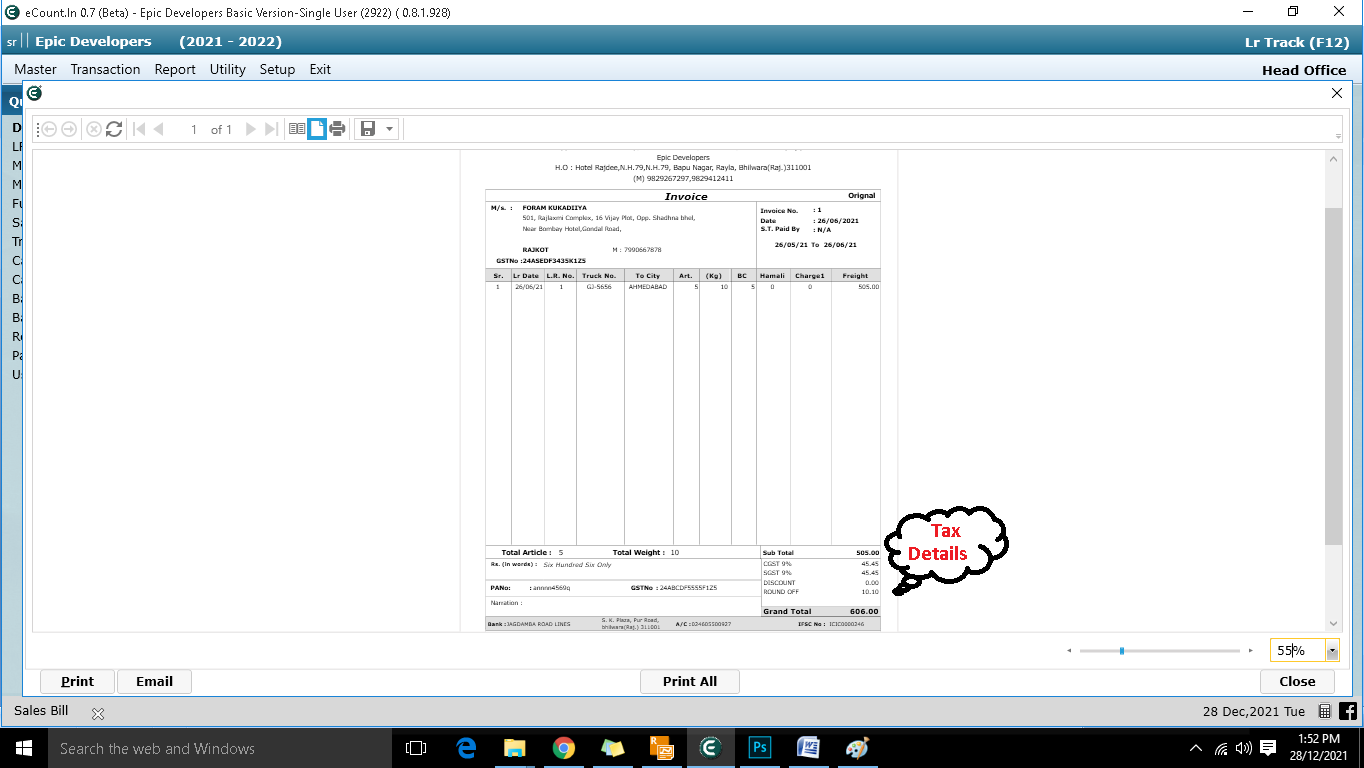Open Task View on the taskbar
1364x768 pixels.
(x=416, y=748)
